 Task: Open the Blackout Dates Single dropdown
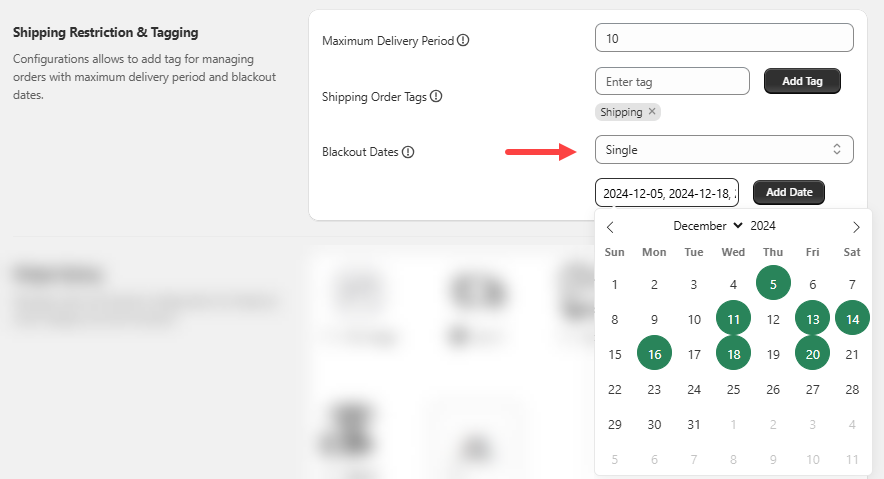pos(723,149)
